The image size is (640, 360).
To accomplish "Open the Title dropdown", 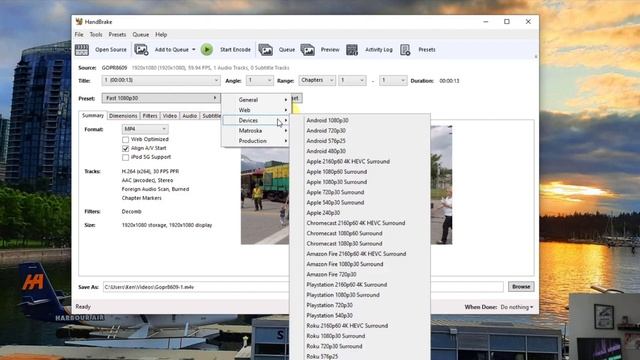I will point(161,80).
